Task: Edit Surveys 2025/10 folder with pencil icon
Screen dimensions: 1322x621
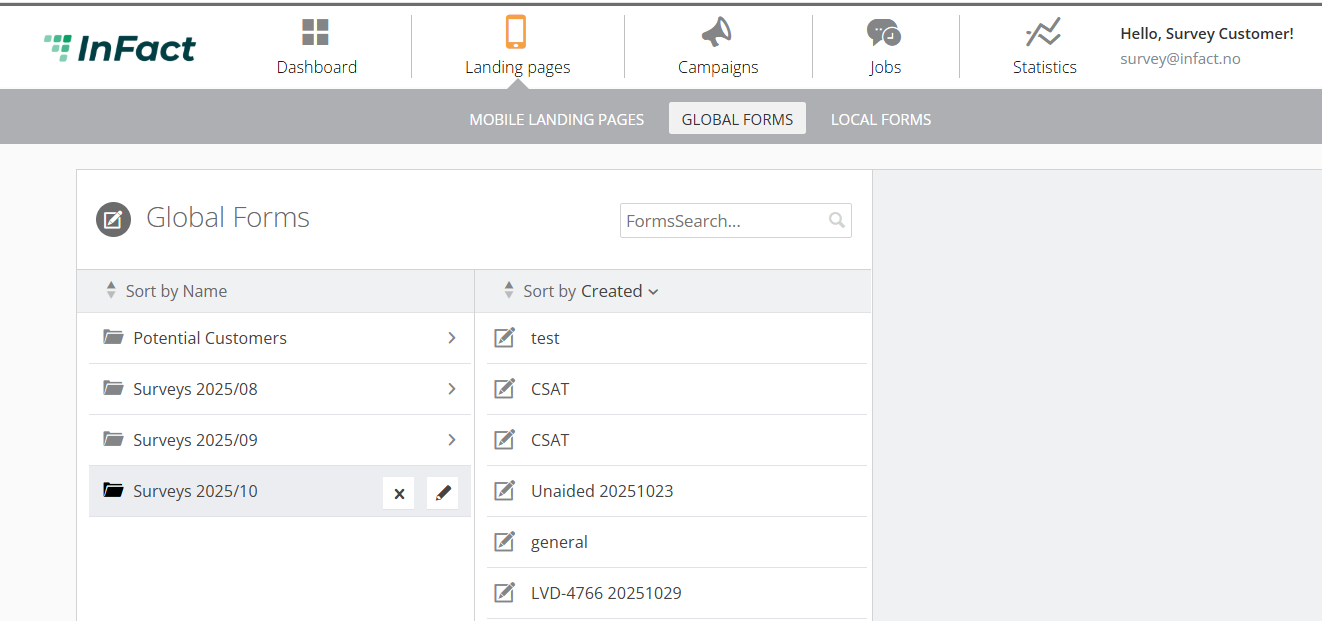Action: click(x=443, y=493)
